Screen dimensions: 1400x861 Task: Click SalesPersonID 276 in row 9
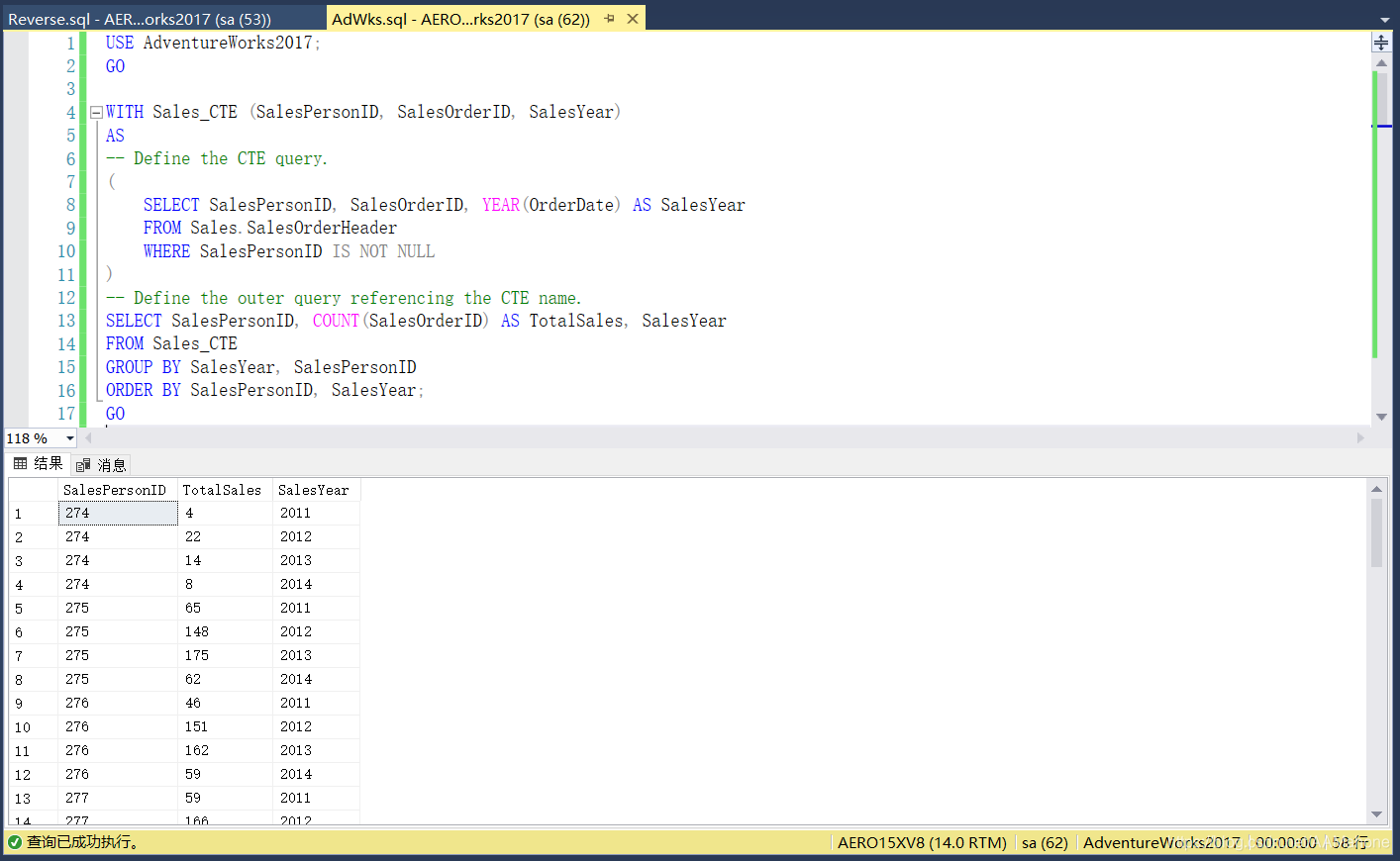point(118,703)
